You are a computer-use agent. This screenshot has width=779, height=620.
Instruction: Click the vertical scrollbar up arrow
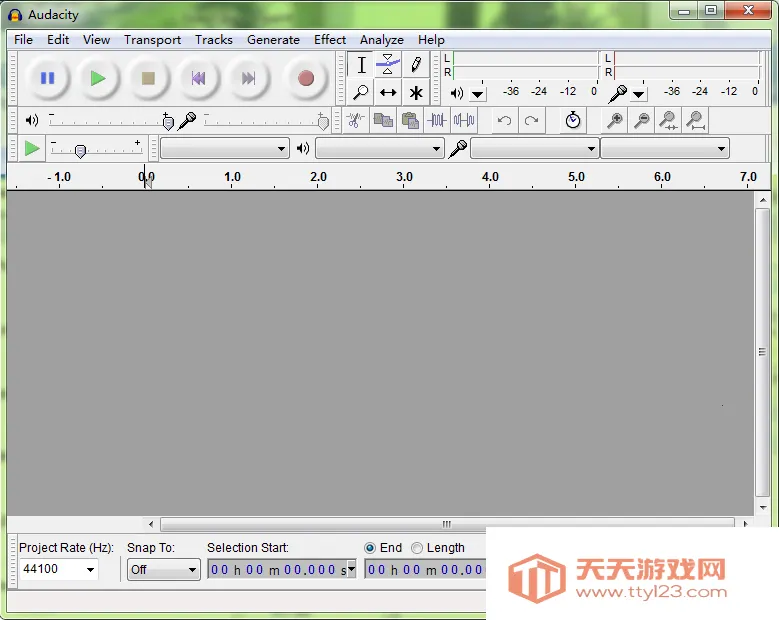tap(763, 200)
